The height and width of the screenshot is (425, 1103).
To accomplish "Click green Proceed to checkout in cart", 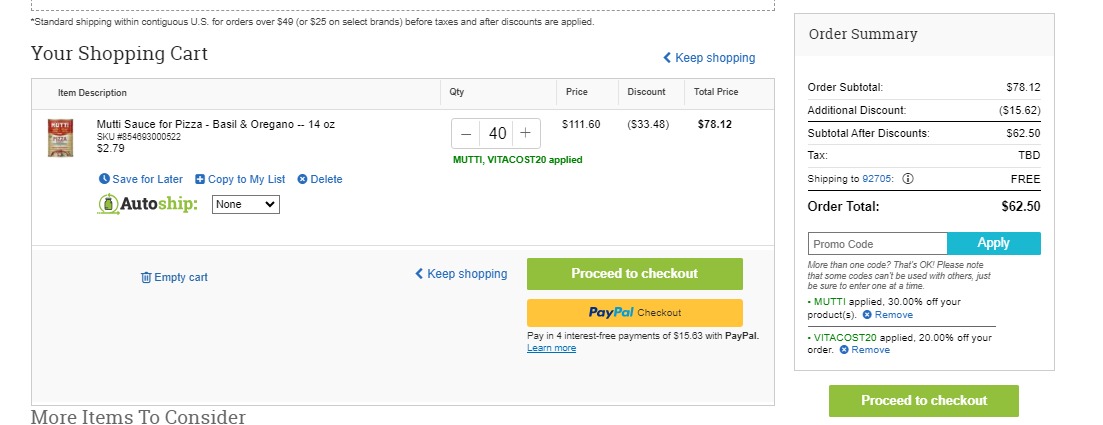I will click(635, 274).
